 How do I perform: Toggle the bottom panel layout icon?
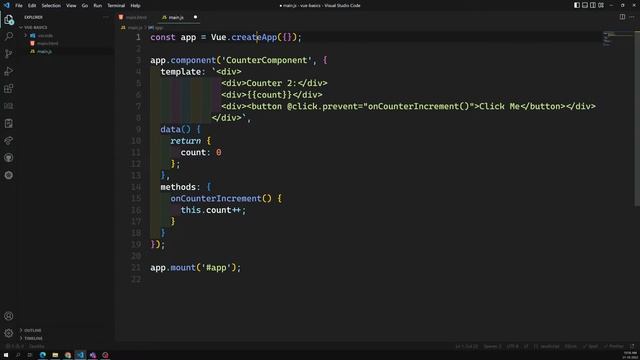pos(585,5)
